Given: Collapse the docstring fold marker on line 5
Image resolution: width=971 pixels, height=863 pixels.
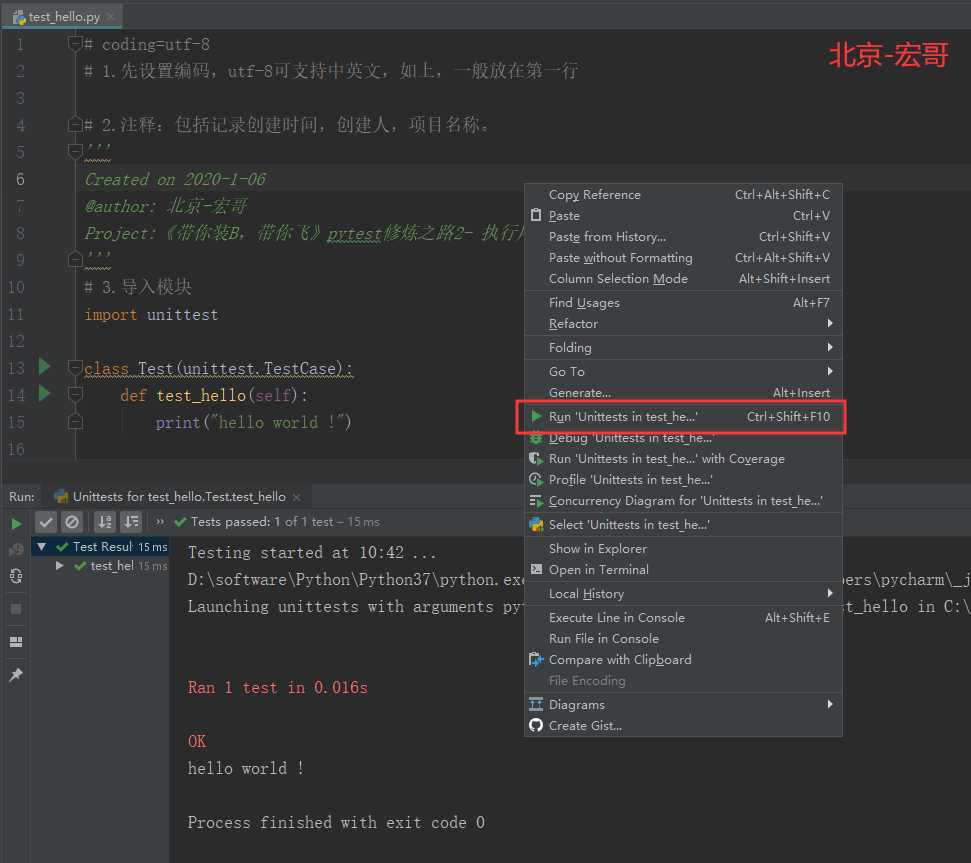Looking at the screenshot, I should 74,150.
